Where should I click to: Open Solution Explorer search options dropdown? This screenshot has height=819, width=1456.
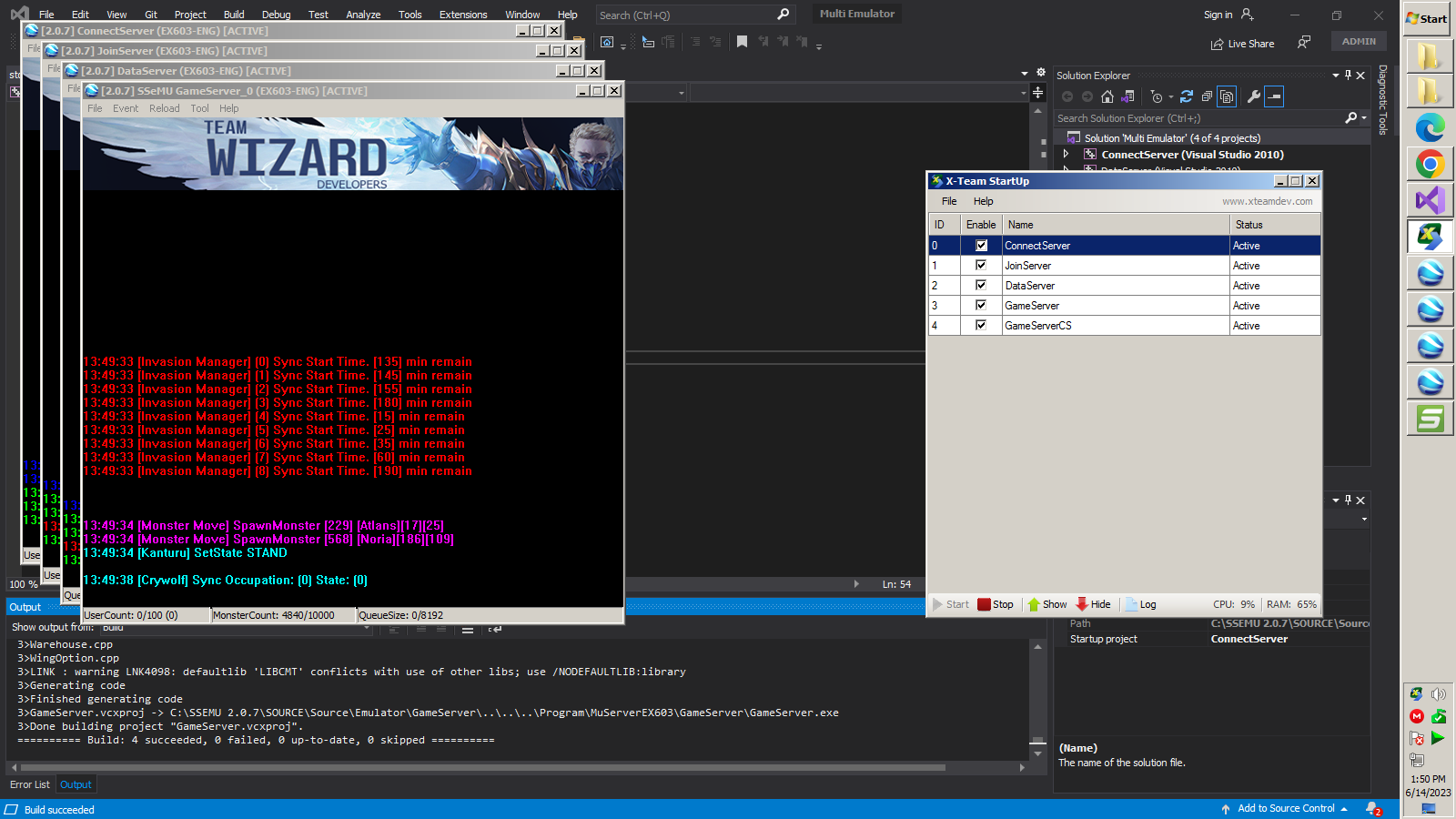click(1363, 118)
